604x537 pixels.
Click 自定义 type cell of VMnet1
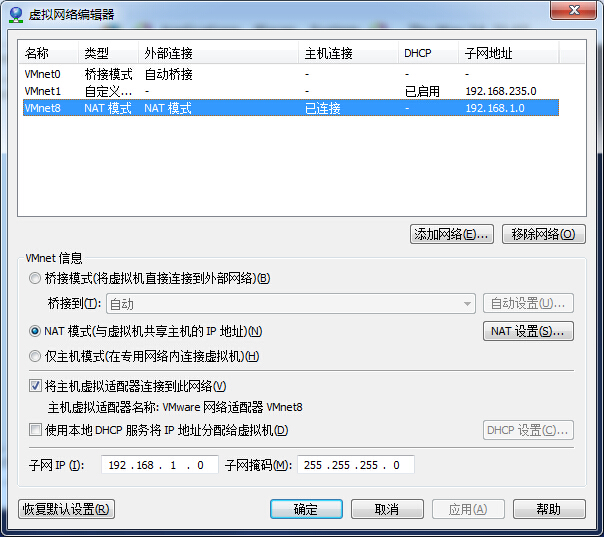108,91
